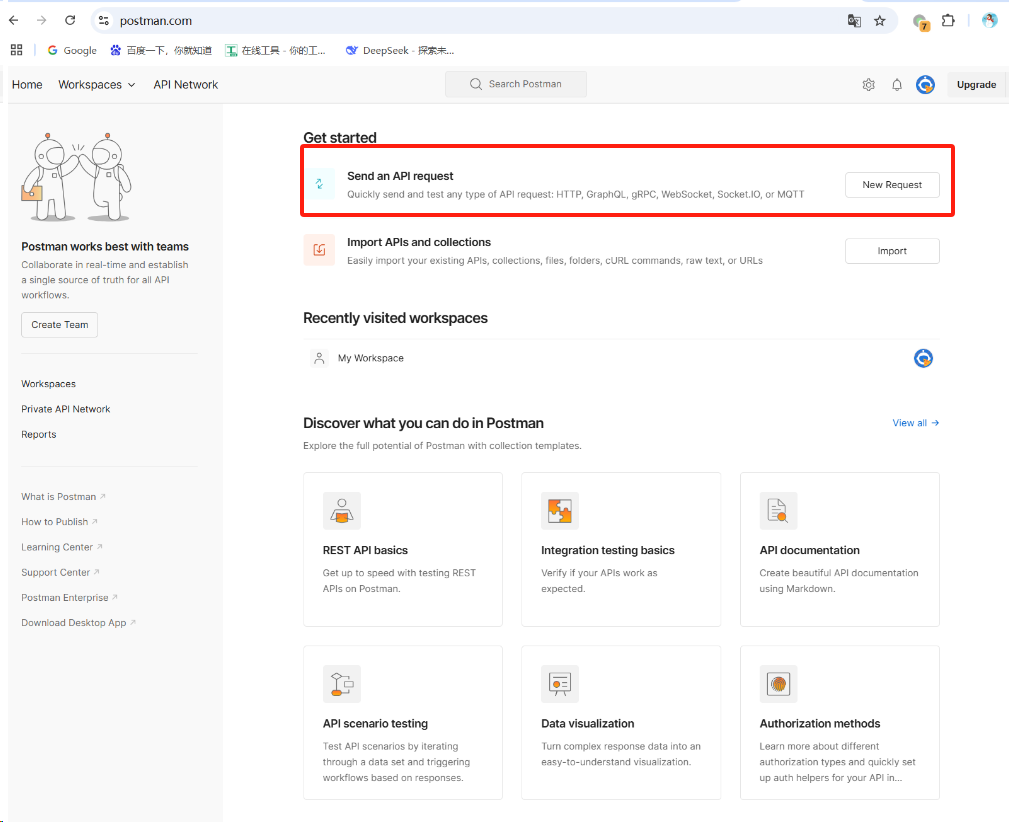Click the Import APIs and collections heading
Screen dimensions: 1009x822
[419, 242]
